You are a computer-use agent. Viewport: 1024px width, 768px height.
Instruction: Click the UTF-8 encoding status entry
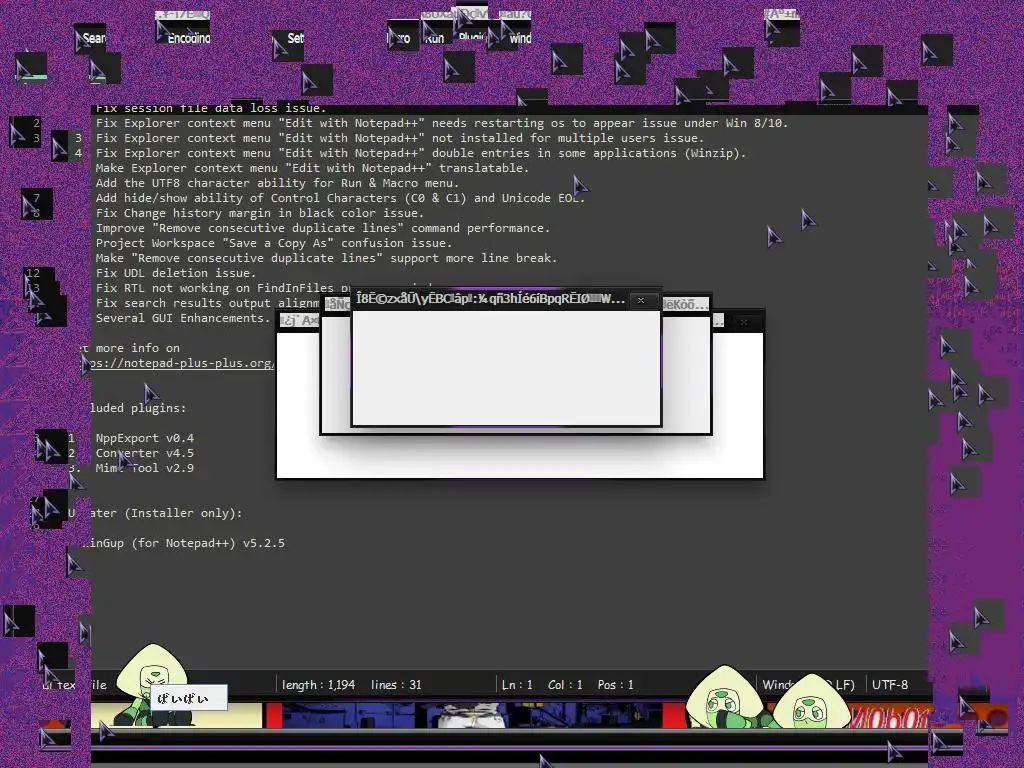tap(889, 684)
